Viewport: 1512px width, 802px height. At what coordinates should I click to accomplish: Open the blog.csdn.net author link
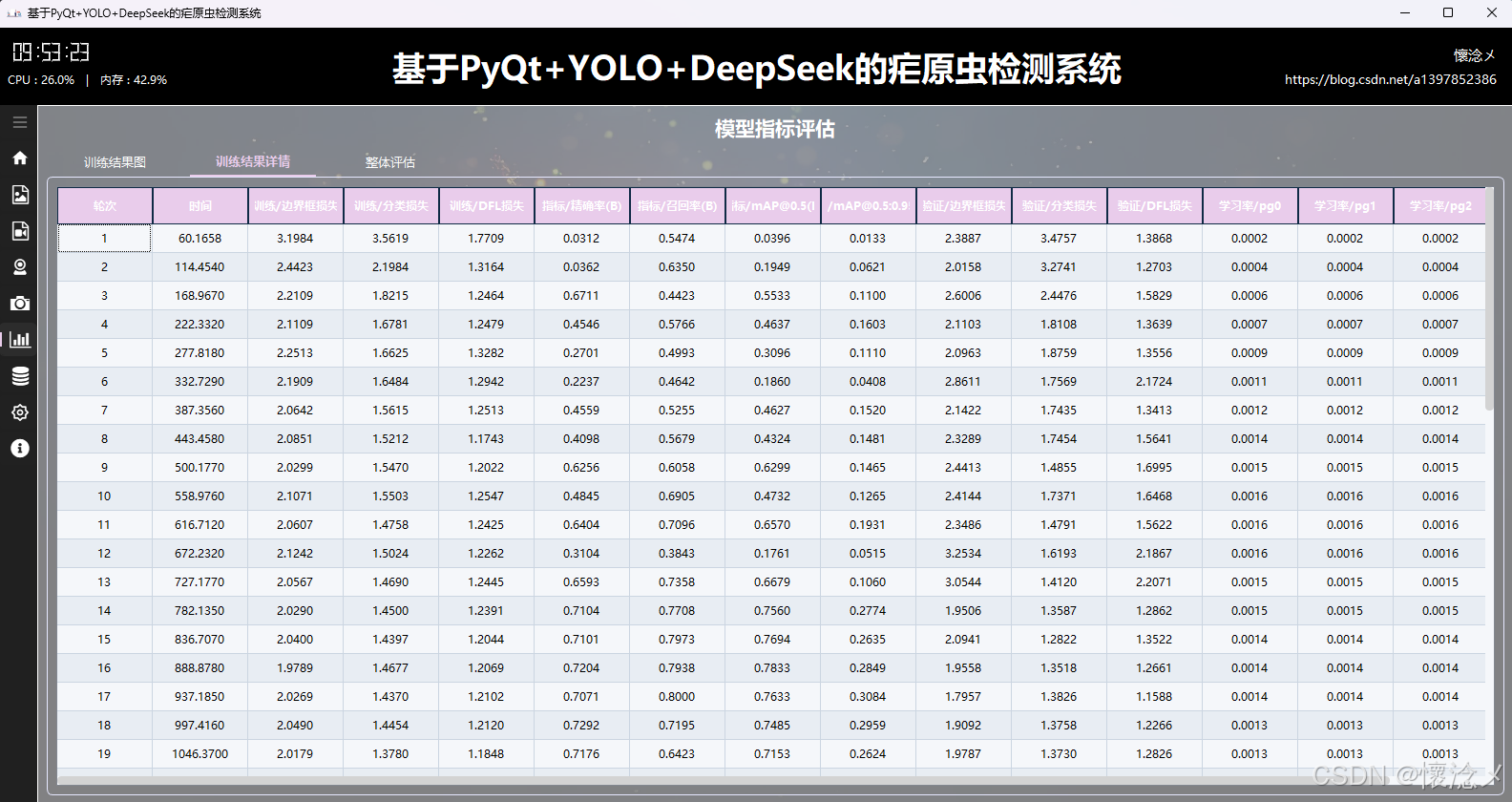coord(1391,79)
